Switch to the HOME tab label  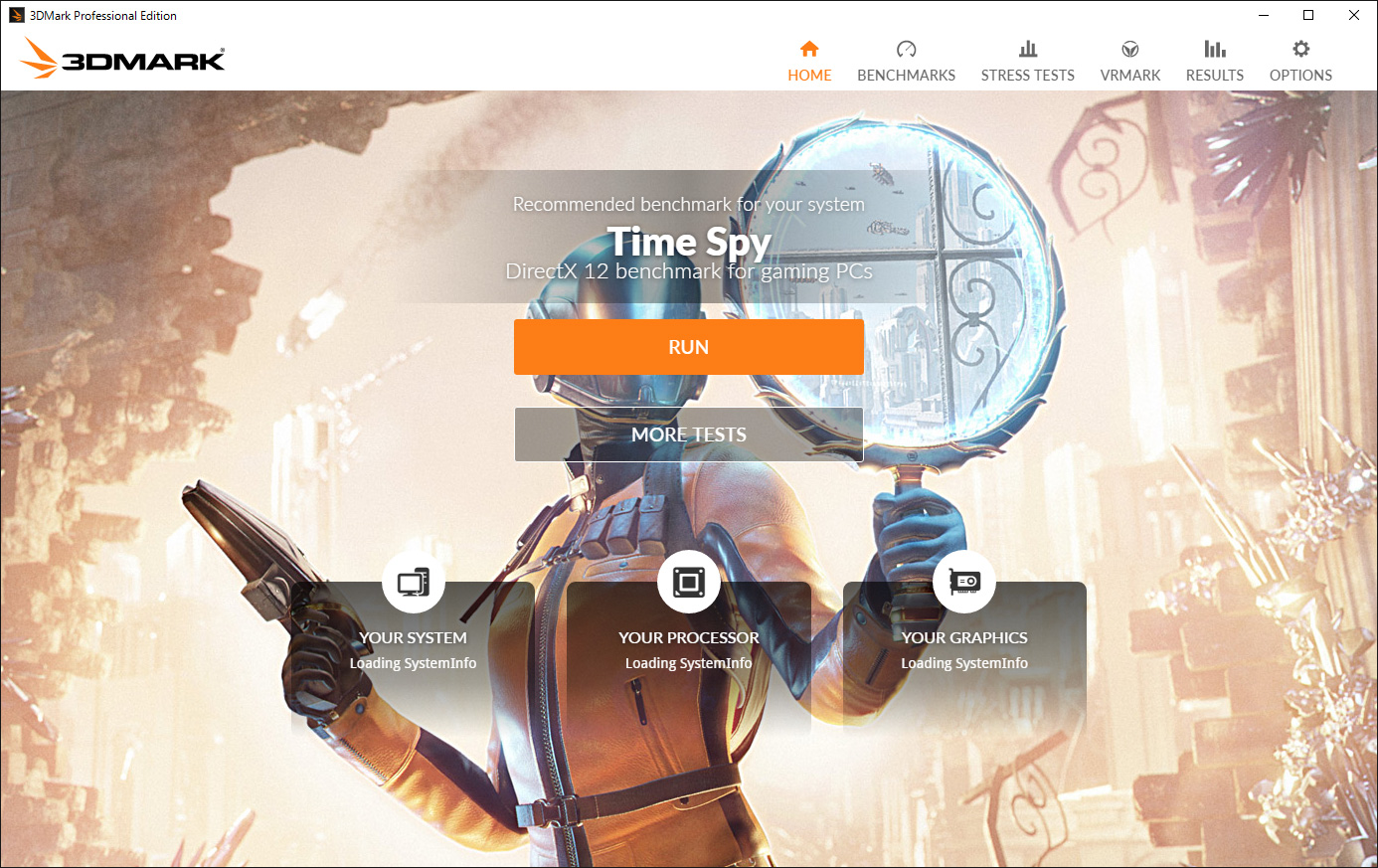[809, 76]
